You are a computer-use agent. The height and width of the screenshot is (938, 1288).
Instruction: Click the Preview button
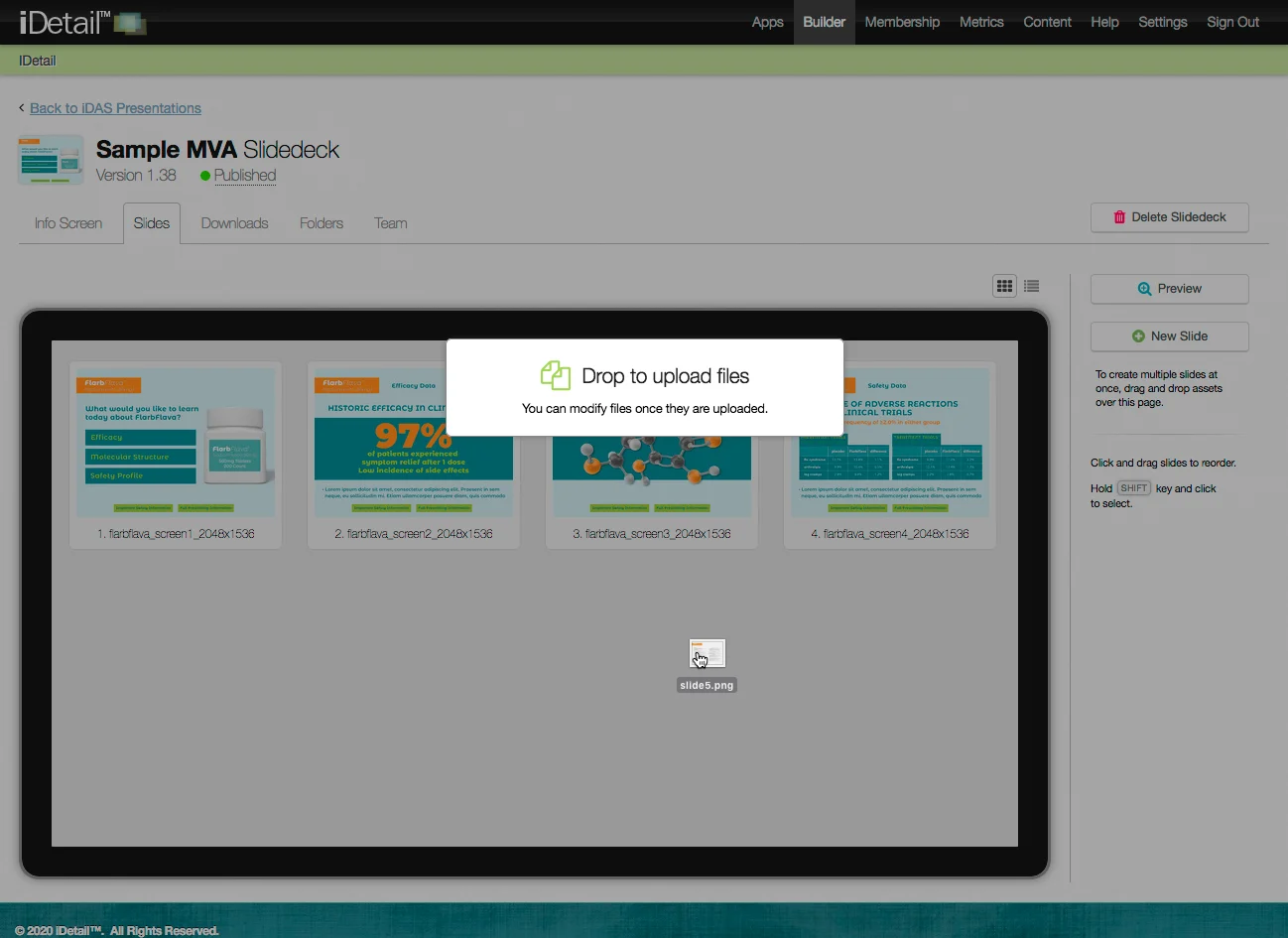[1169, 289]
